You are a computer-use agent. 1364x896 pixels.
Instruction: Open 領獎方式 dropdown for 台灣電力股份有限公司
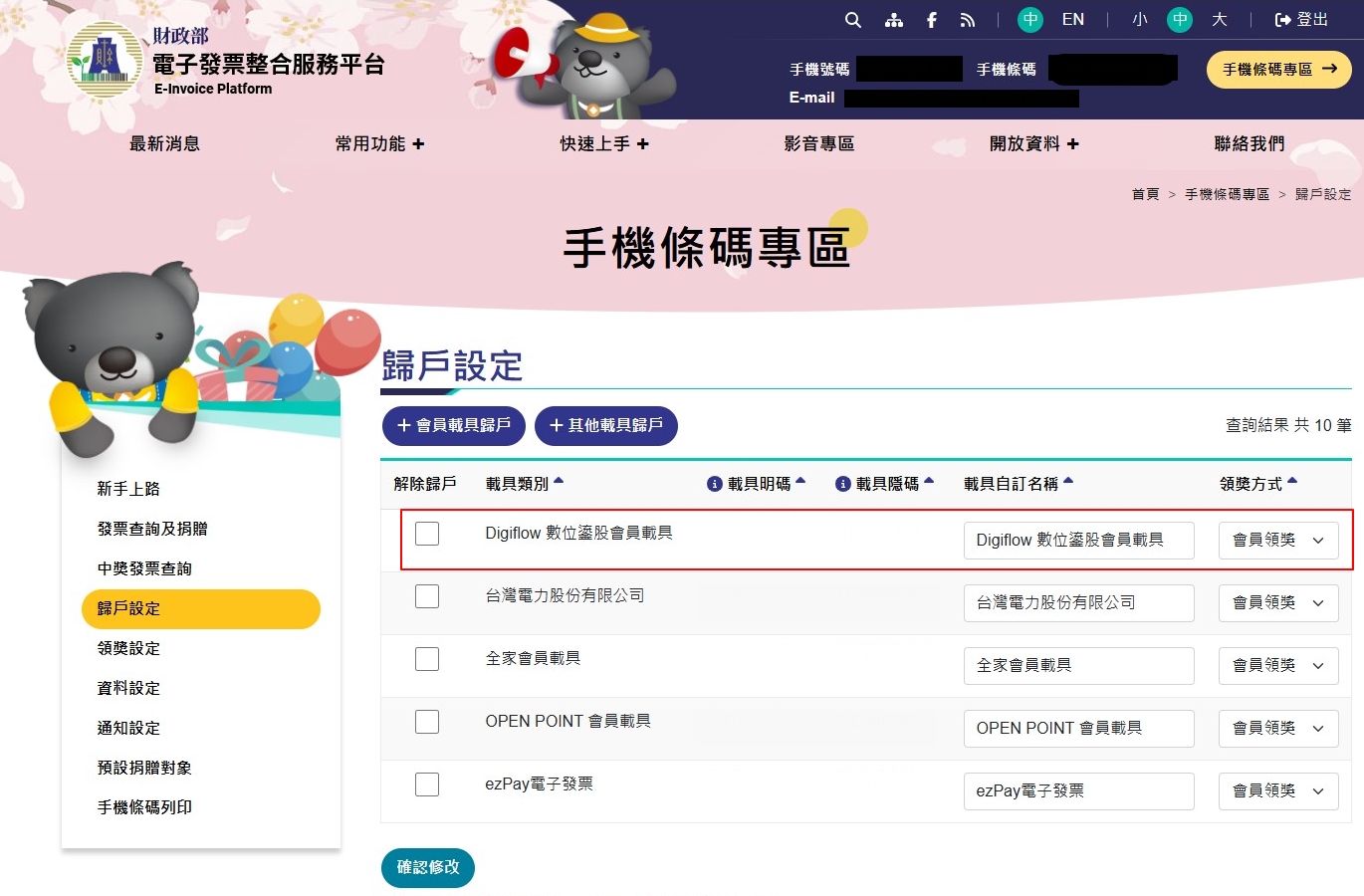click(x=1277, y=603)
